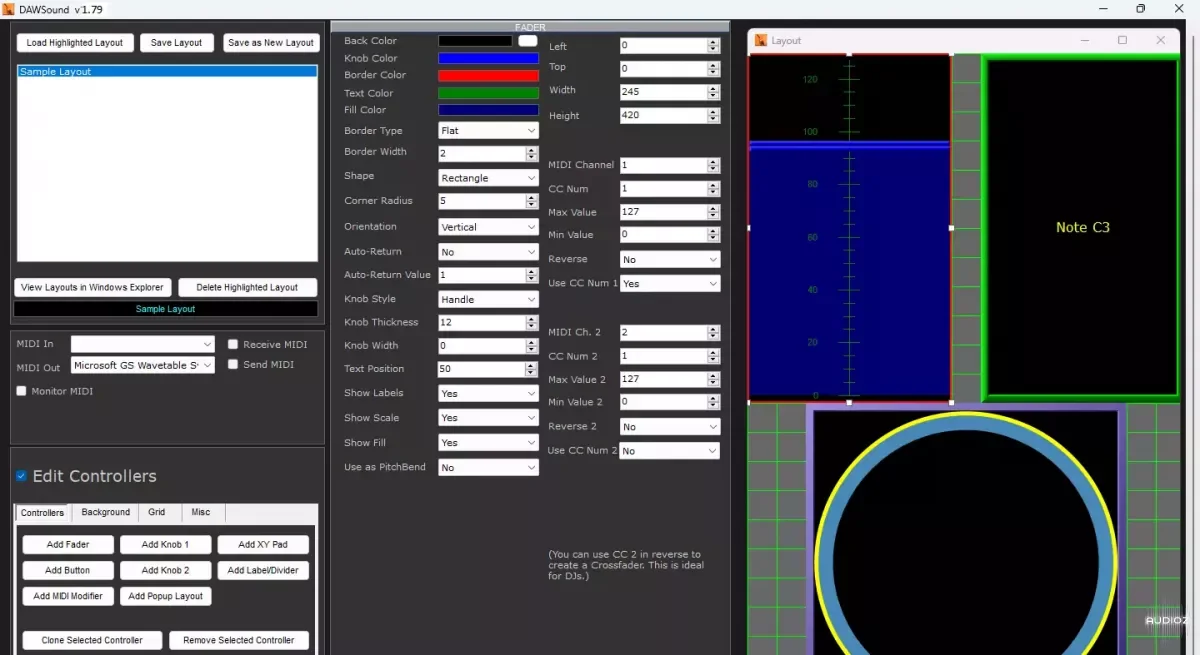Open the Show Labels dropdown
Image resolution: width=1200 pixels, height=655 pixels.
pos(488,393)
